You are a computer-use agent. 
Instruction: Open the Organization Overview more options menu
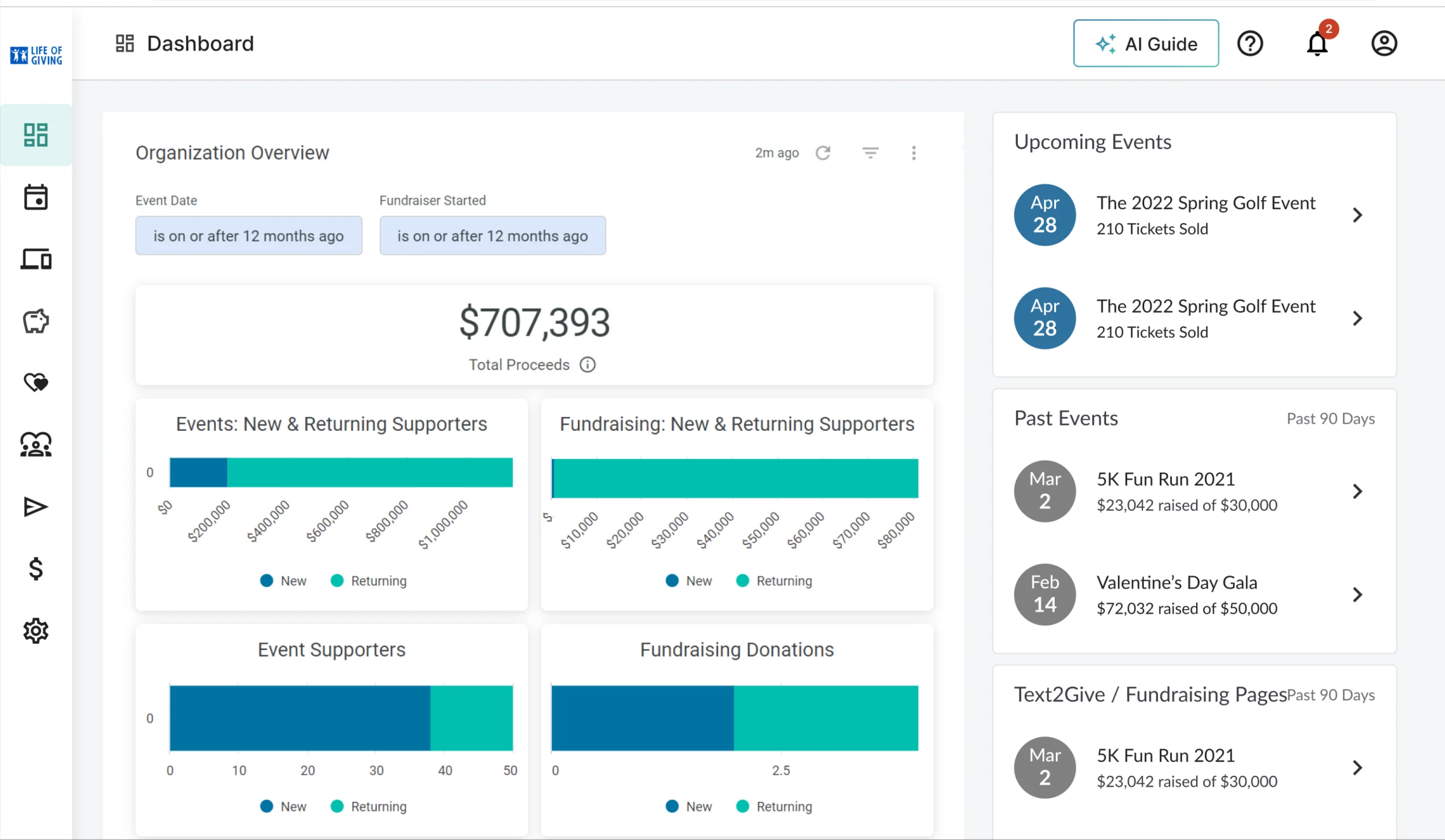click(x=914, y=152)
